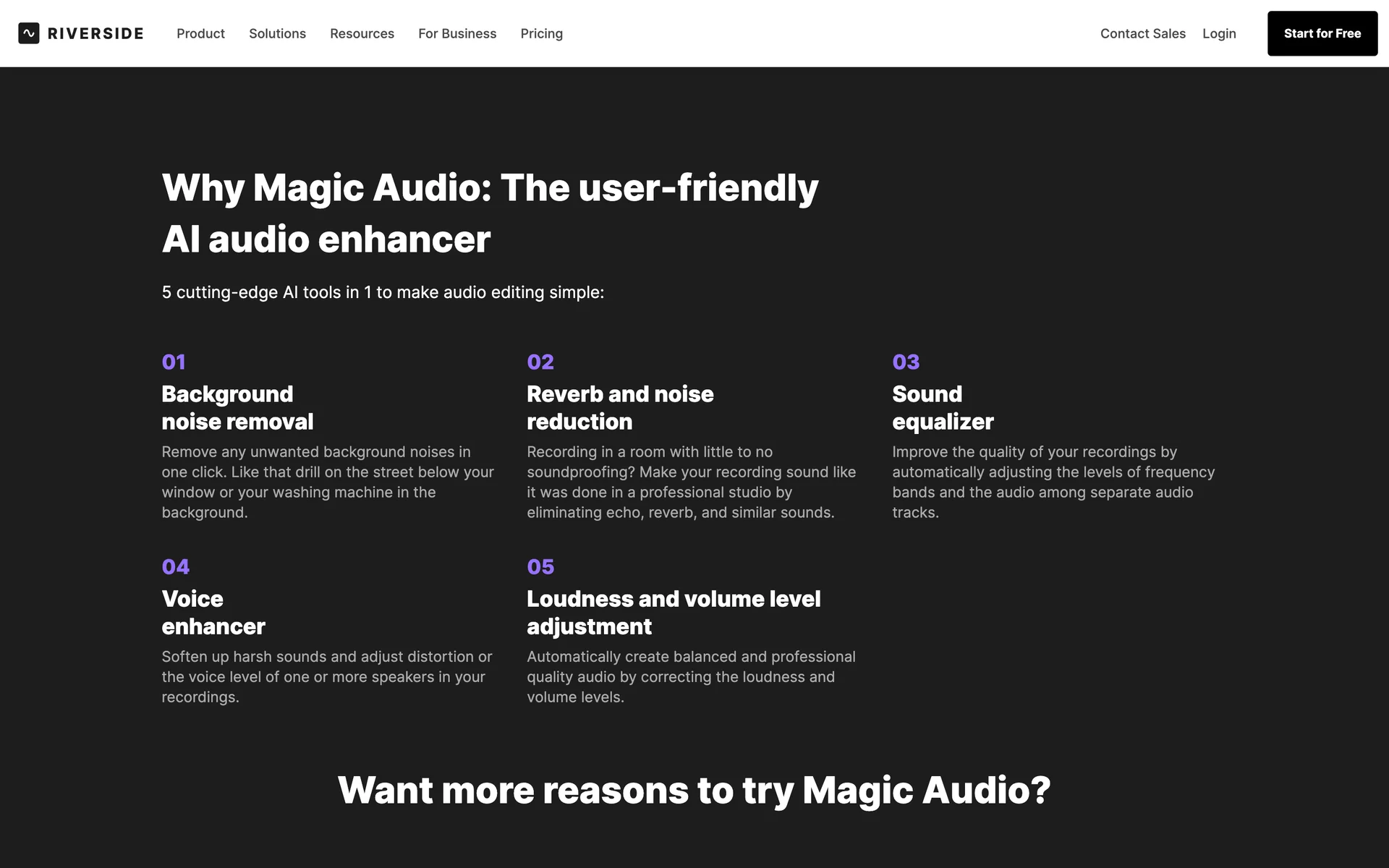The image size is (1389, 868).
Task: Click the Riverside waveform logo icon
Action: pos(29,33)
